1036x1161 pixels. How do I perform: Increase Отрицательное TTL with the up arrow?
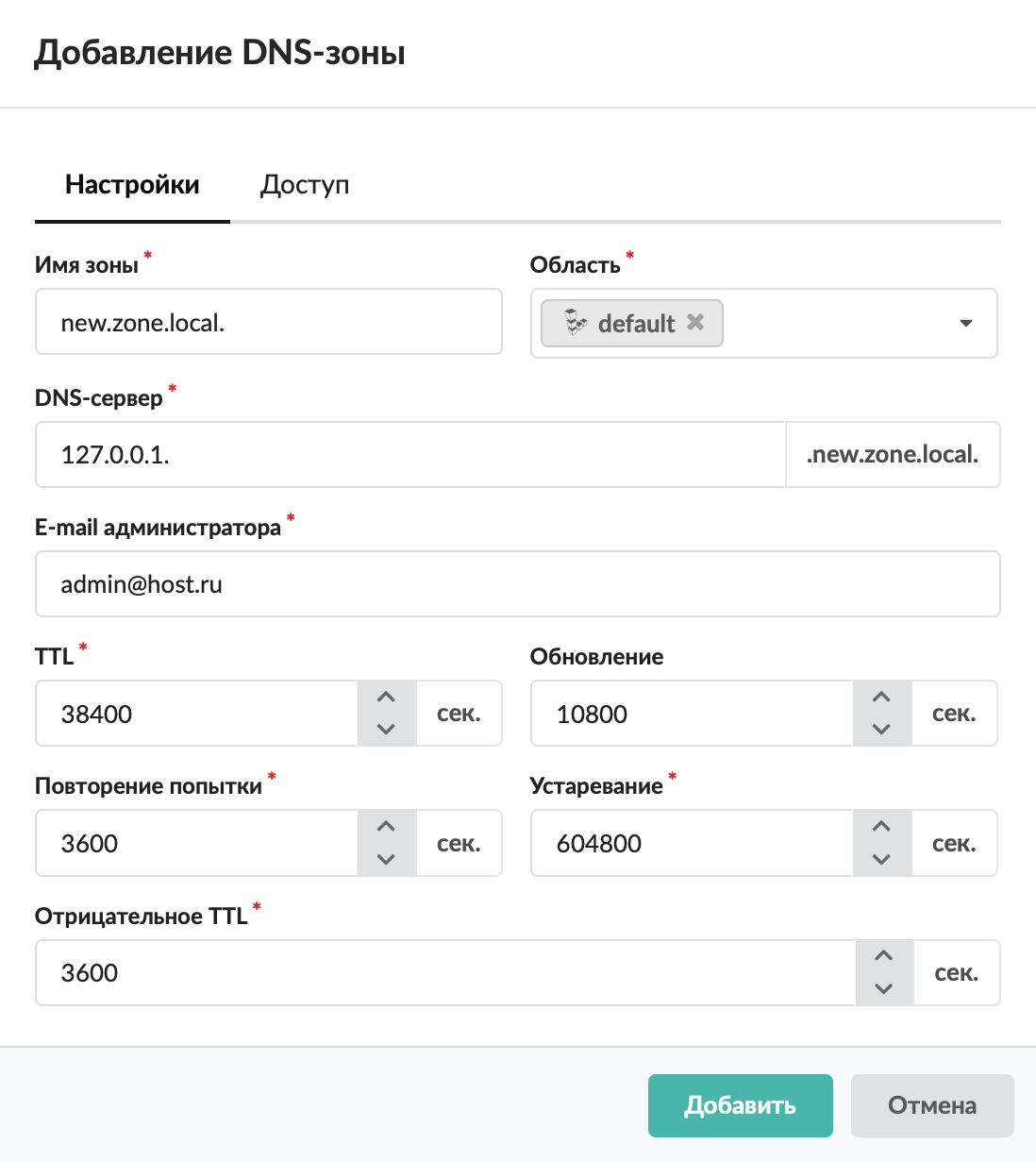pos(884,956)
